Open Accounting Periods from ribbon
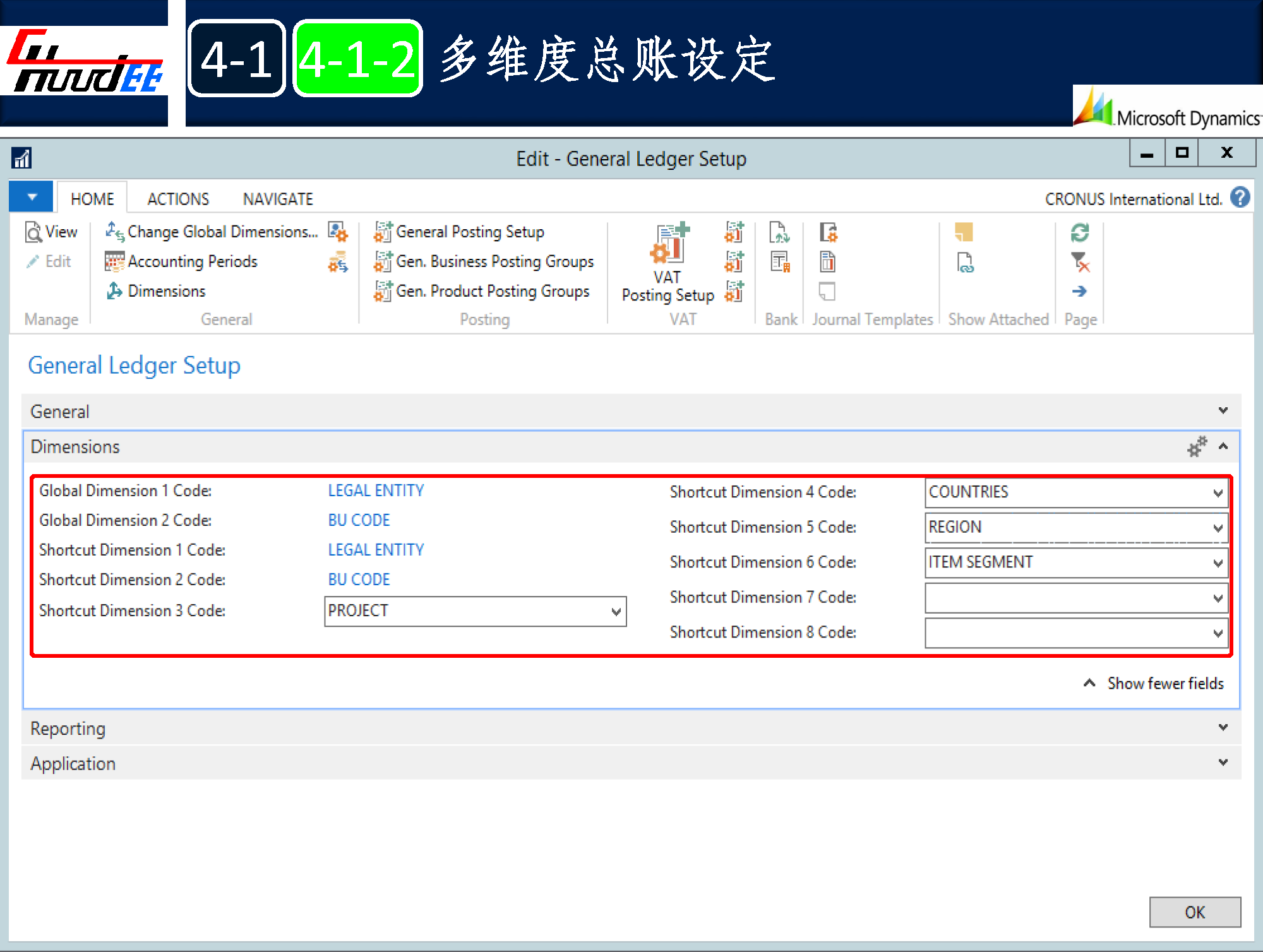 click(192, 261)
